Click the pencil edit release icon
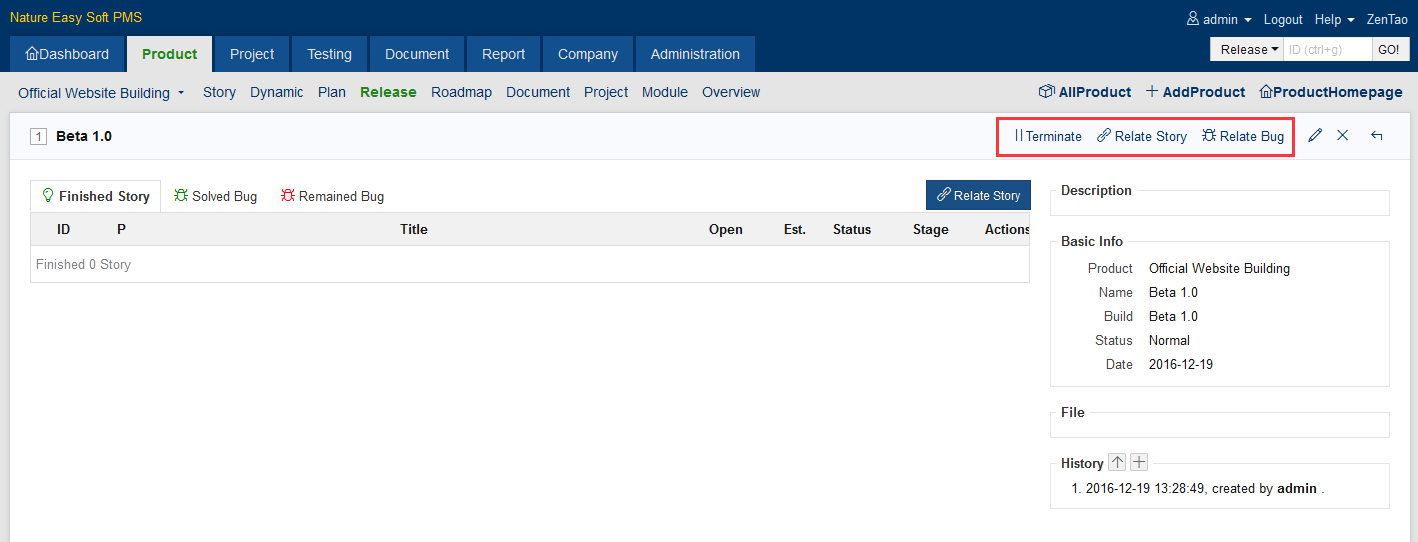1418x542 pixels. click(x=1315, y=136)
